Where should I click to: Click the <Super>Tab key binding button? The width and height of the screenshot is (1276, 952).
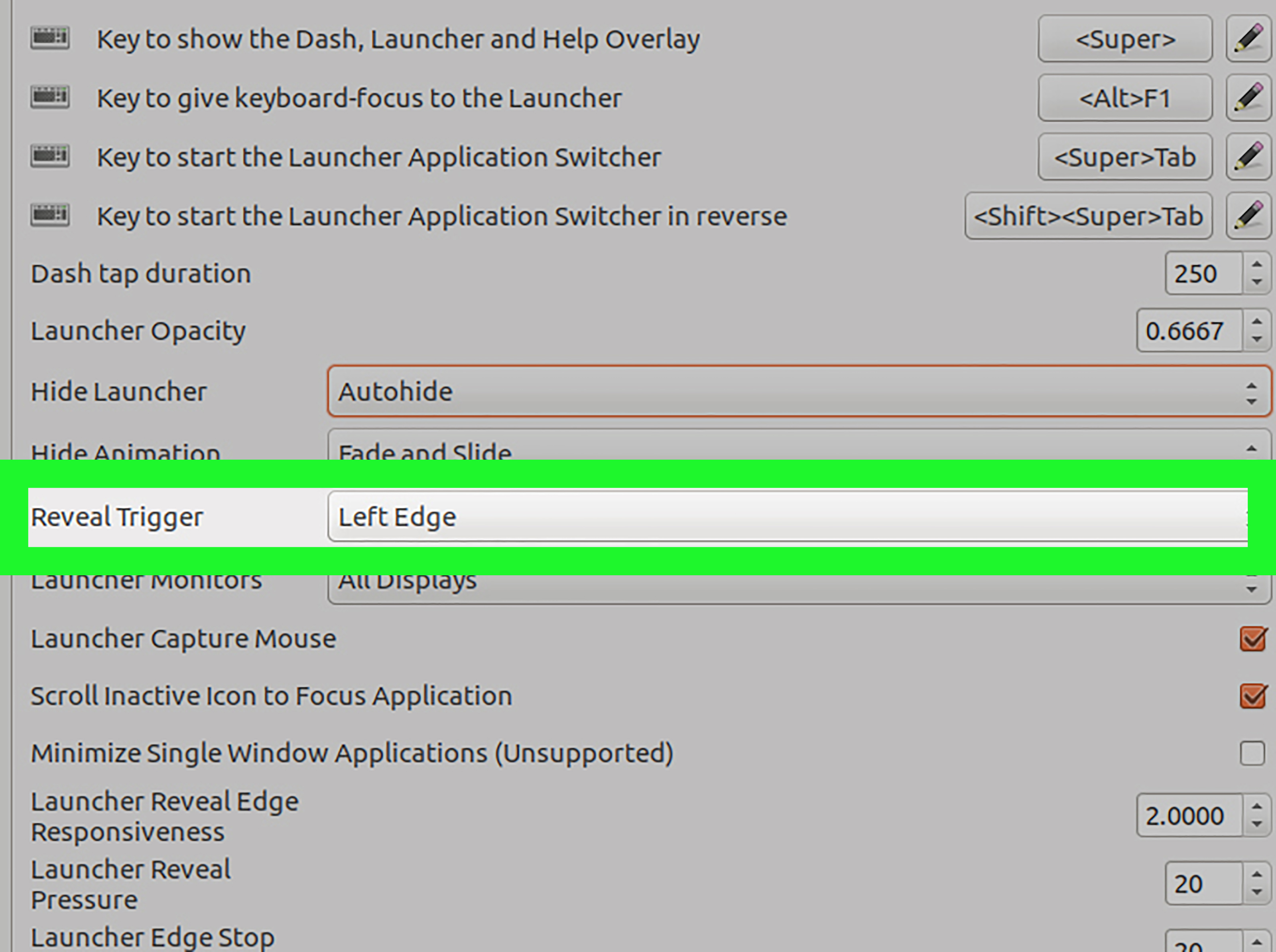(1125, 157)
